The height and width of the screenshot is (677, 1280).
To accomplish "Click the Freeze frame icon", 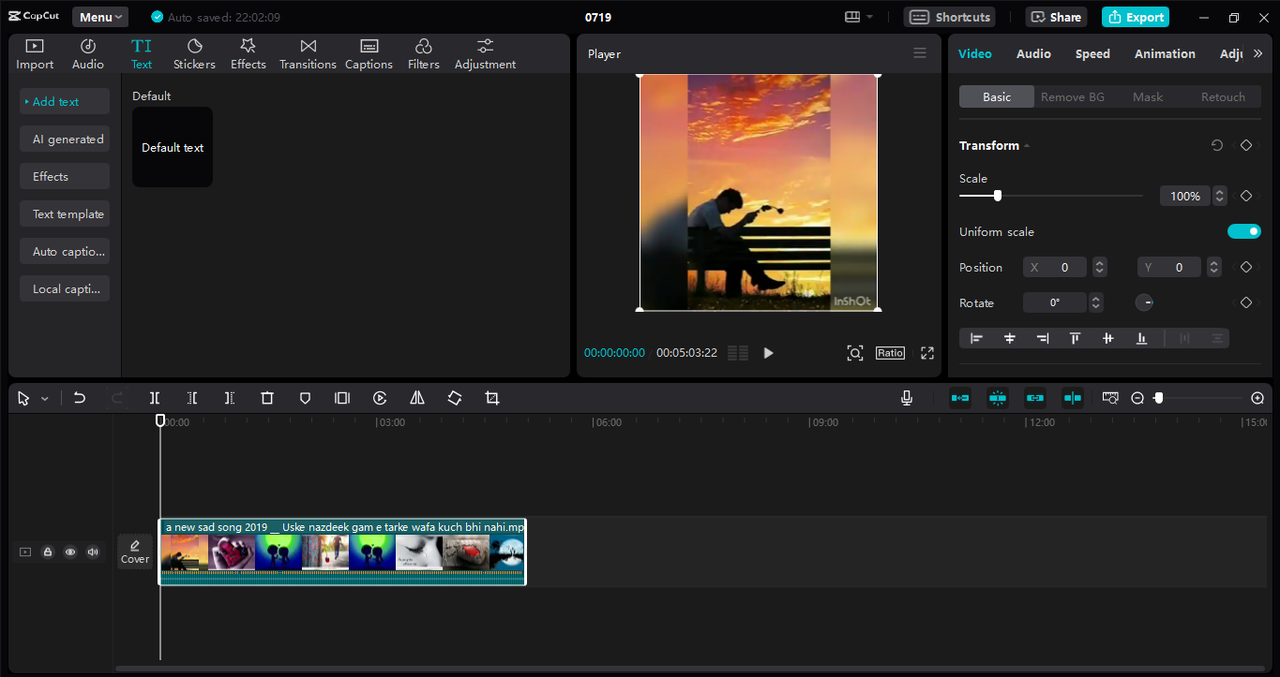I will [x=342, y=398].
